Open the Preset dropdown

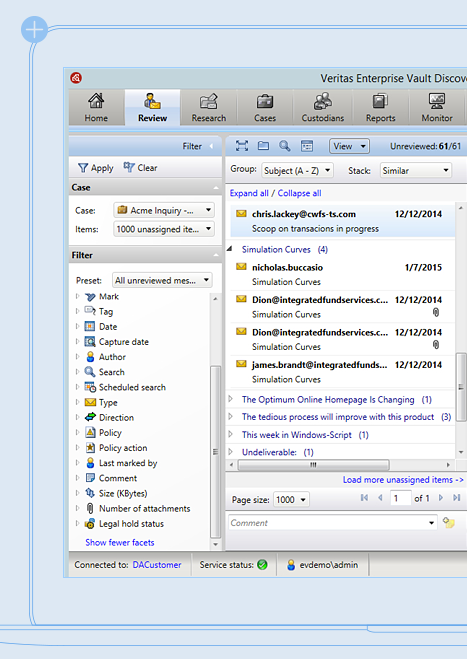(x=162, y=280)
